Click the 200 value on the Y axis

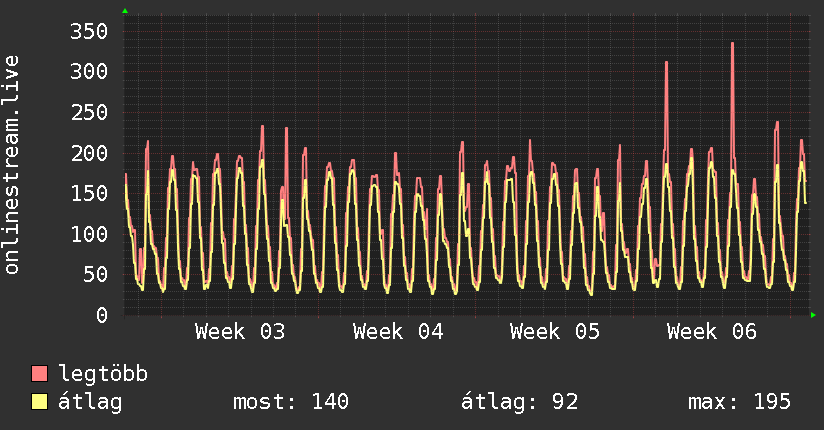[x=89, y=153]
